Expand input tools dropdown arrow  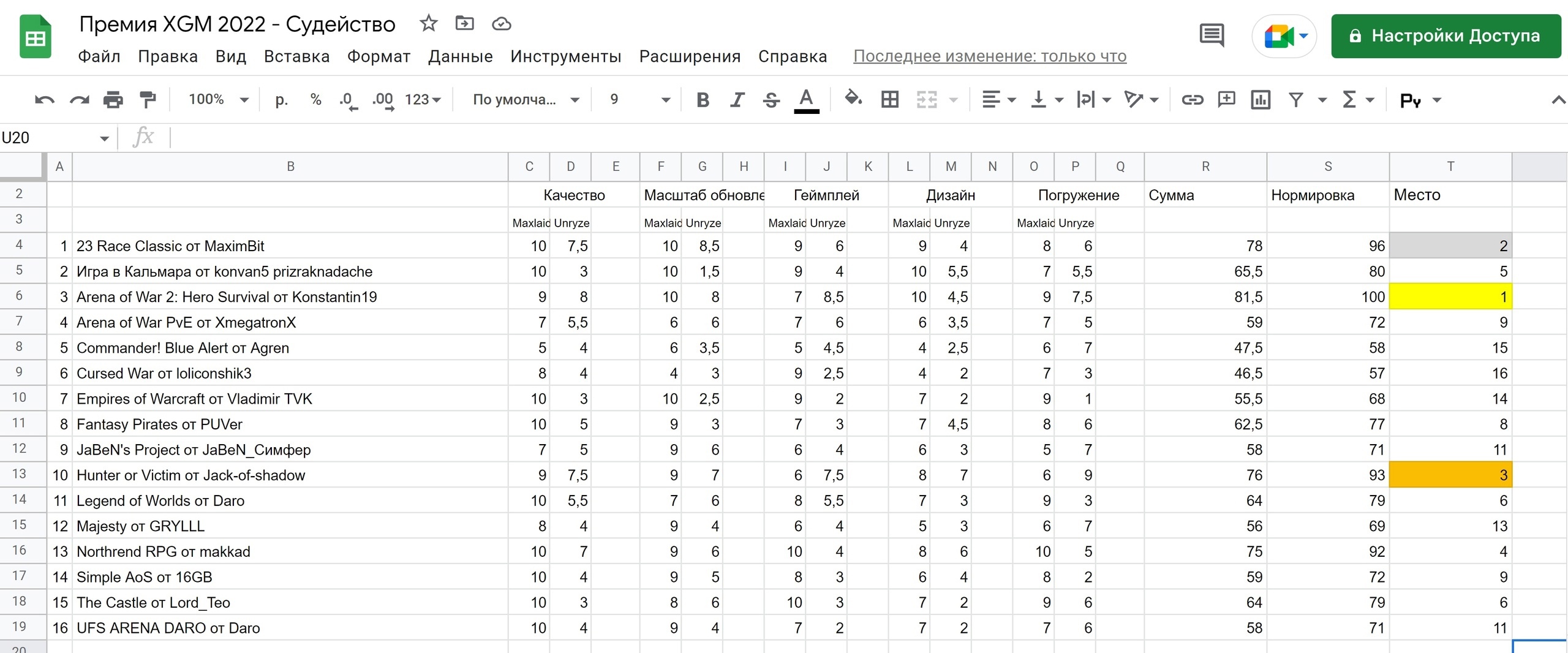click(1437, 100)
